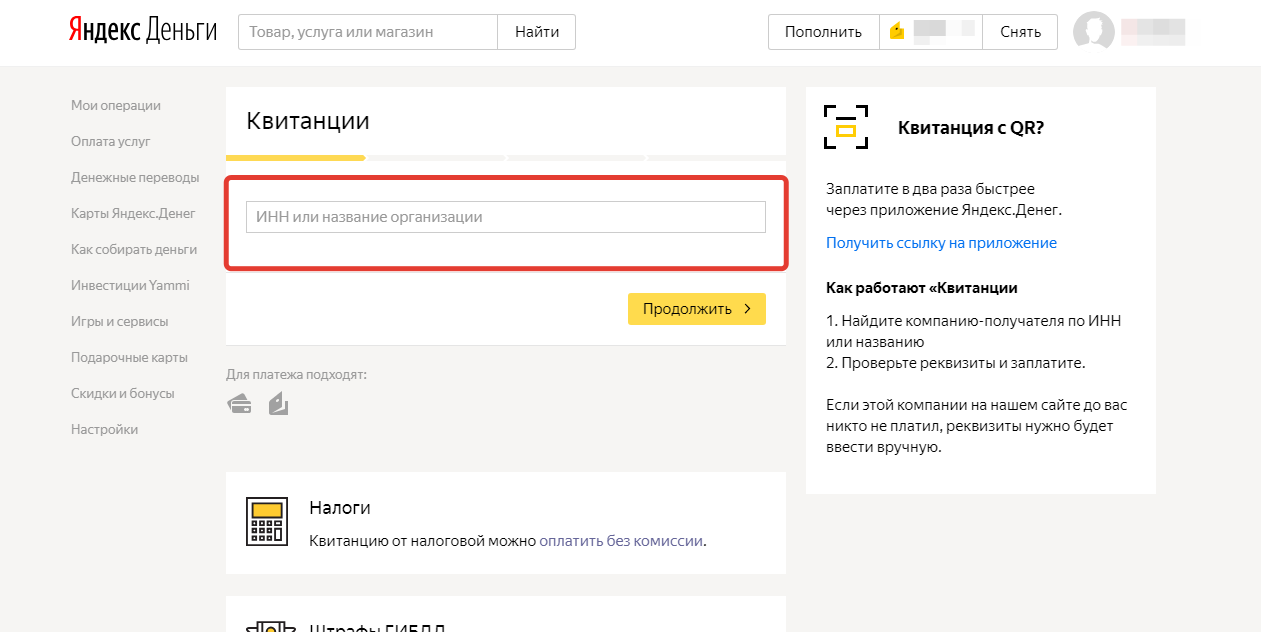Select the highlighted first step of the progress bar
Image resolution: width=1261 pixels, height=632 pixels.
(x=295, y=157)
